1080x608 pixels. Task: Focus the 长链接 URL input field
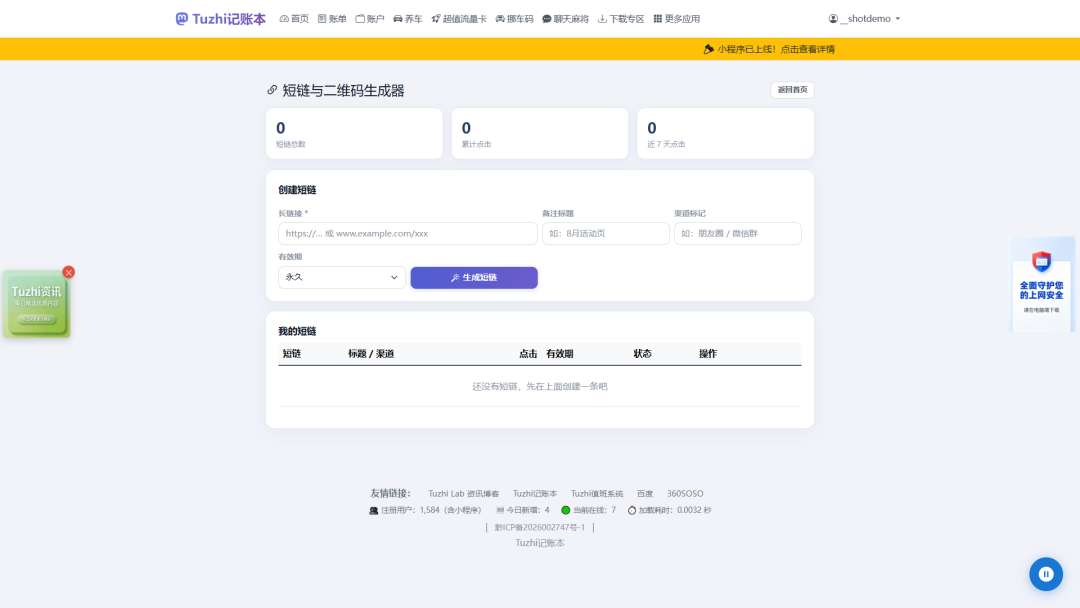408,233
